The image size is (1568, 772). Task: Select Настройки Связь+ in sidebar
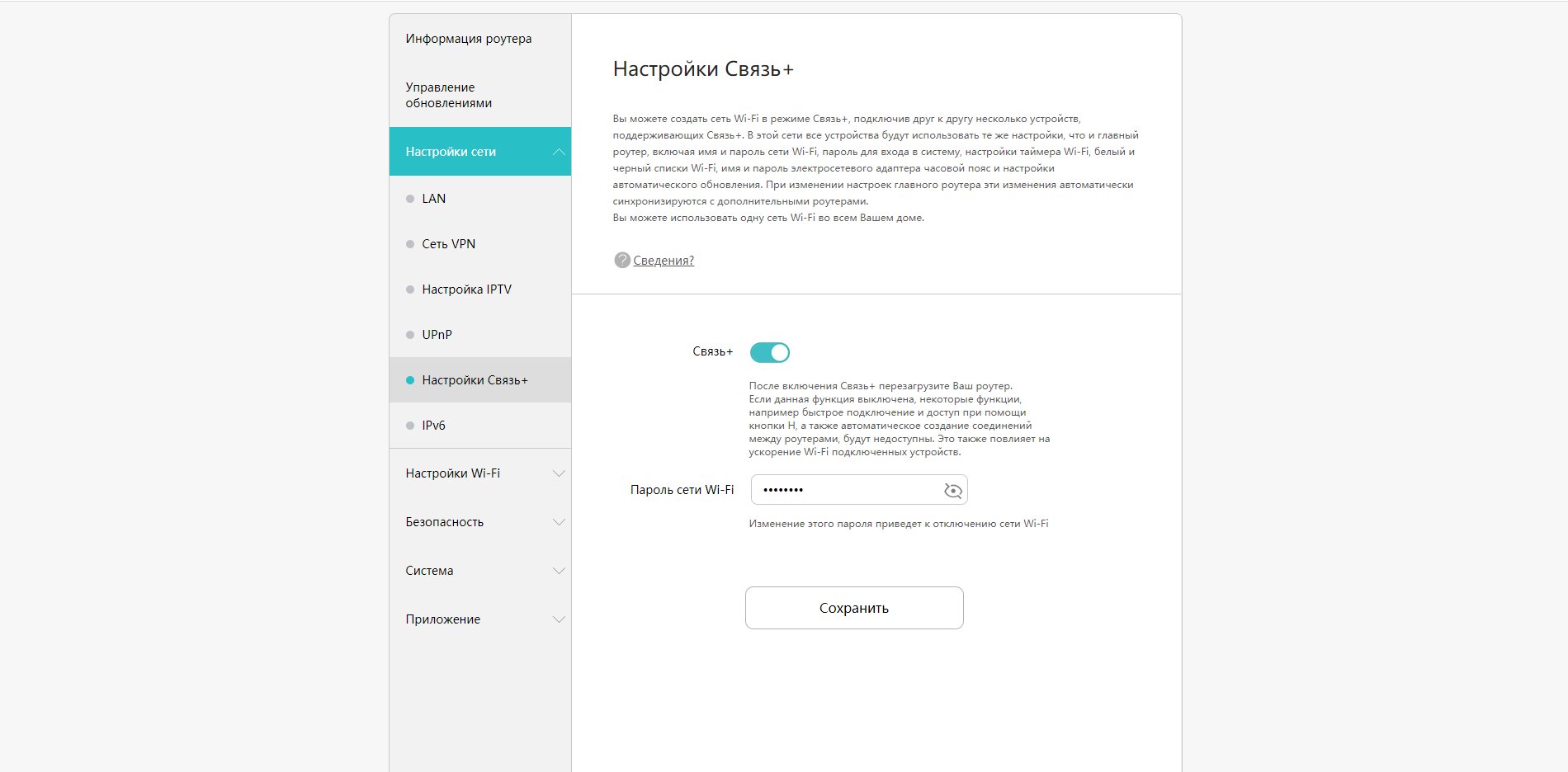(x=479, y=380)
